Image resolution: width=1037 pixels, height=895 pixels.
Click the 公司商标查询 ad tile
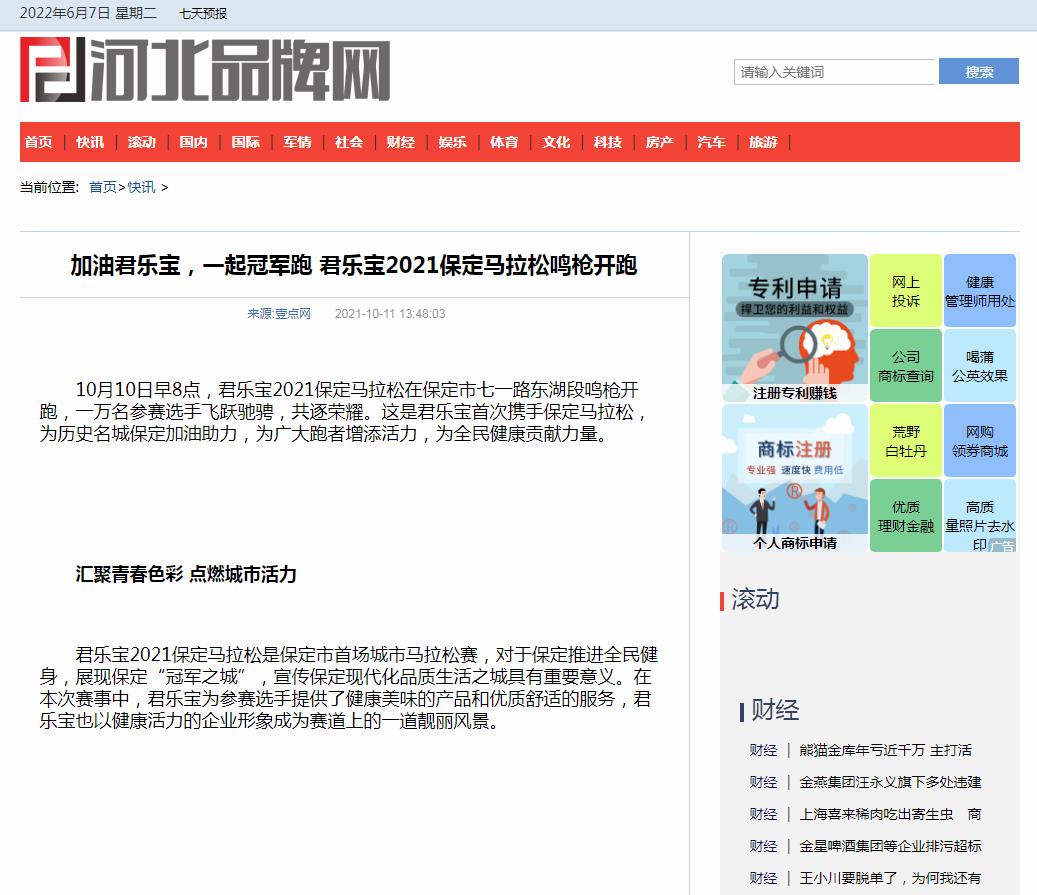pos(905,366)
